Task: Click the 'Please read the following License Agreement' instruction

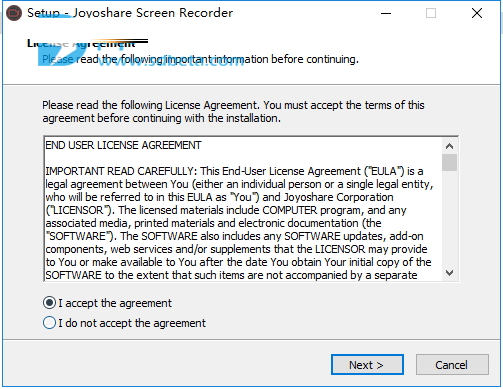Action: tap(233, 112)
